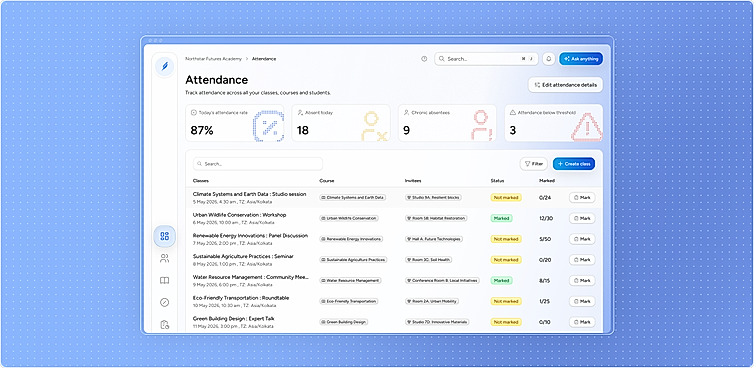Click the 'Urban Wildlife Conservation' course tag
The width and height of the screenshot is (754, 368).
tap(349, 218)
